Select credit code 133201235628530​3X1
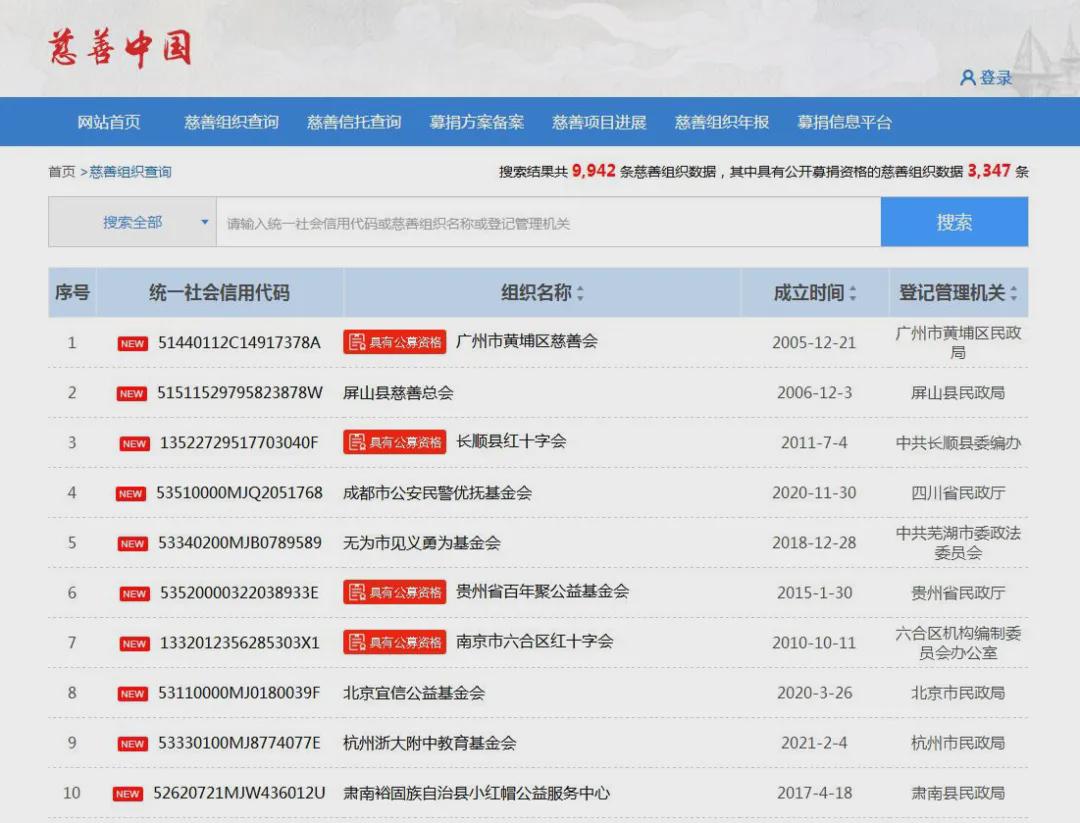Image resolution: width=1080 pixels, height=823 pixels. point(240,643)
